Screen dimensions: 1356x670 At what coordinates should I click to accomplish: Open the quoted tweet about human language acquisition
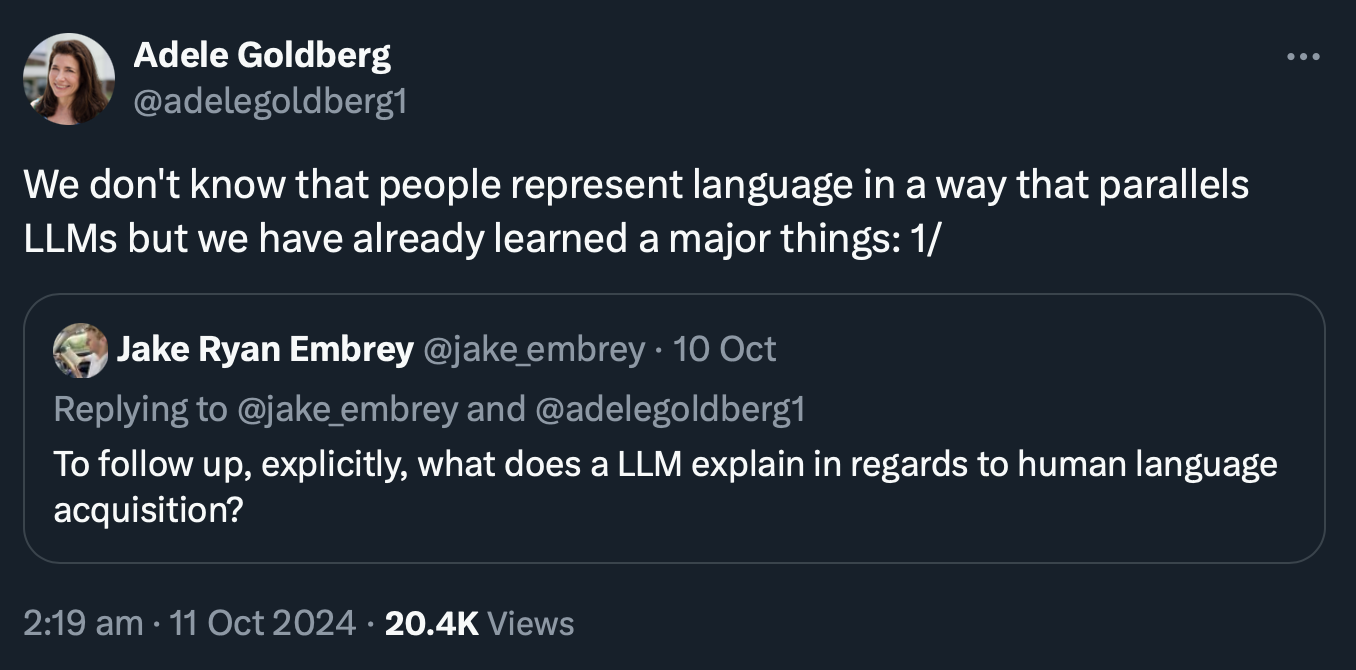[x=665, y=465]
